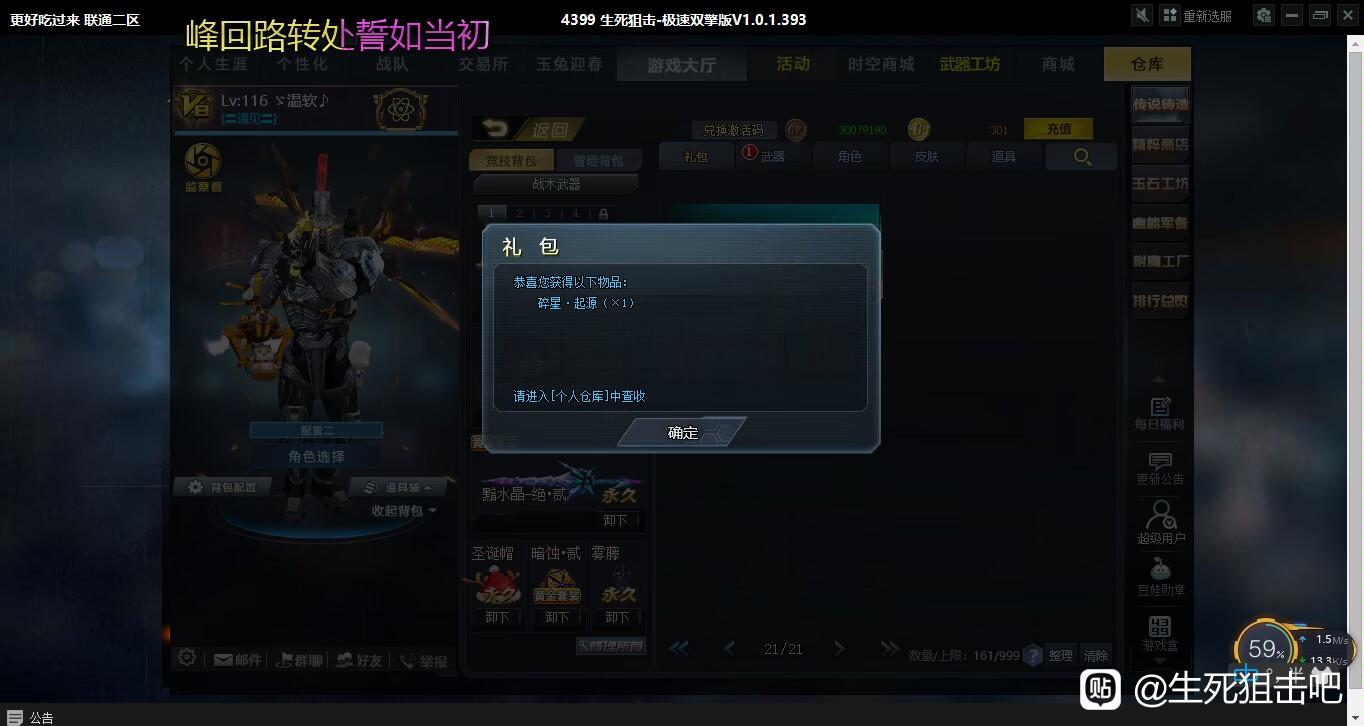1364x726 pixels.
Task: Expand the 道具袋 item bag
Action: point(397,487)
